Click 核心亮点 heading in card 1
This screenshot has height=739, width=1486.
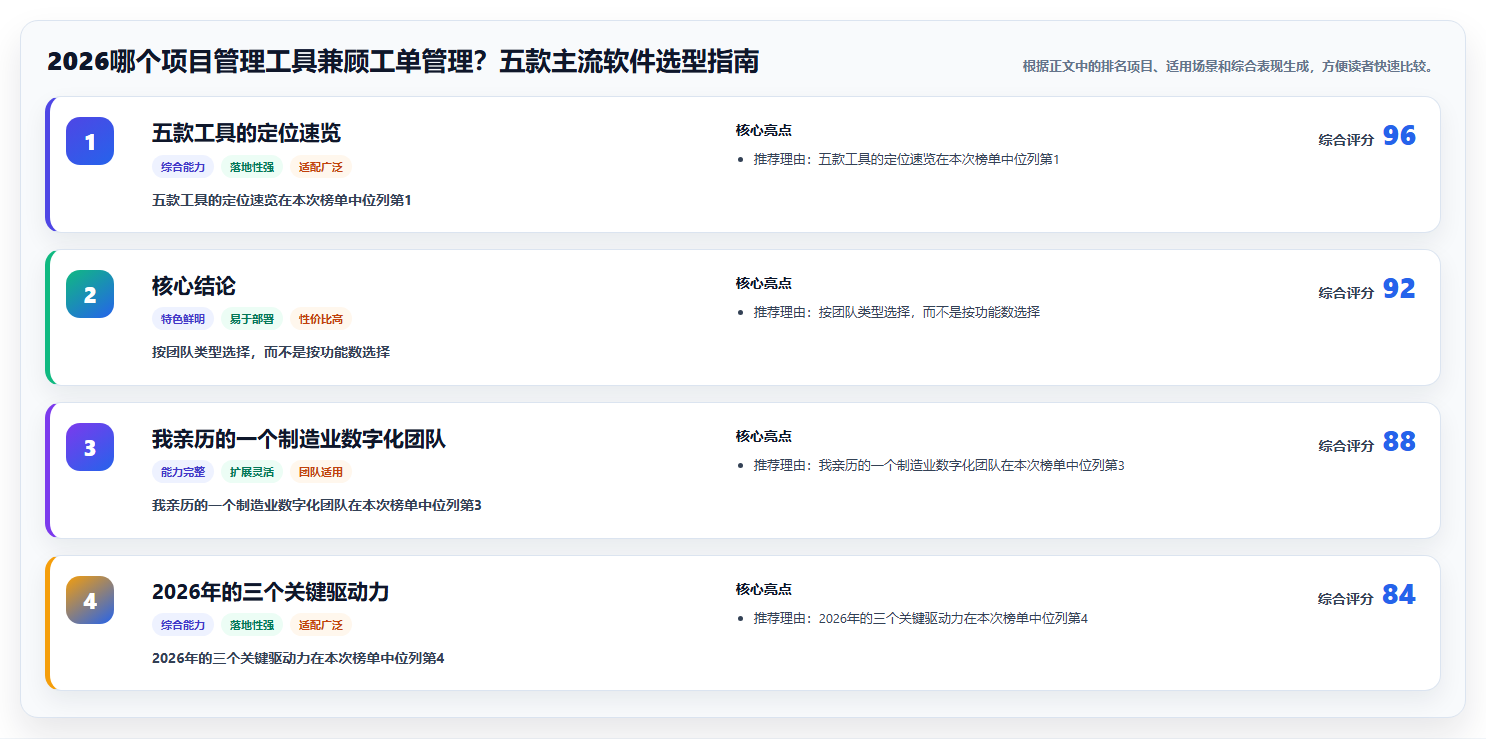[x=764, y=130]
